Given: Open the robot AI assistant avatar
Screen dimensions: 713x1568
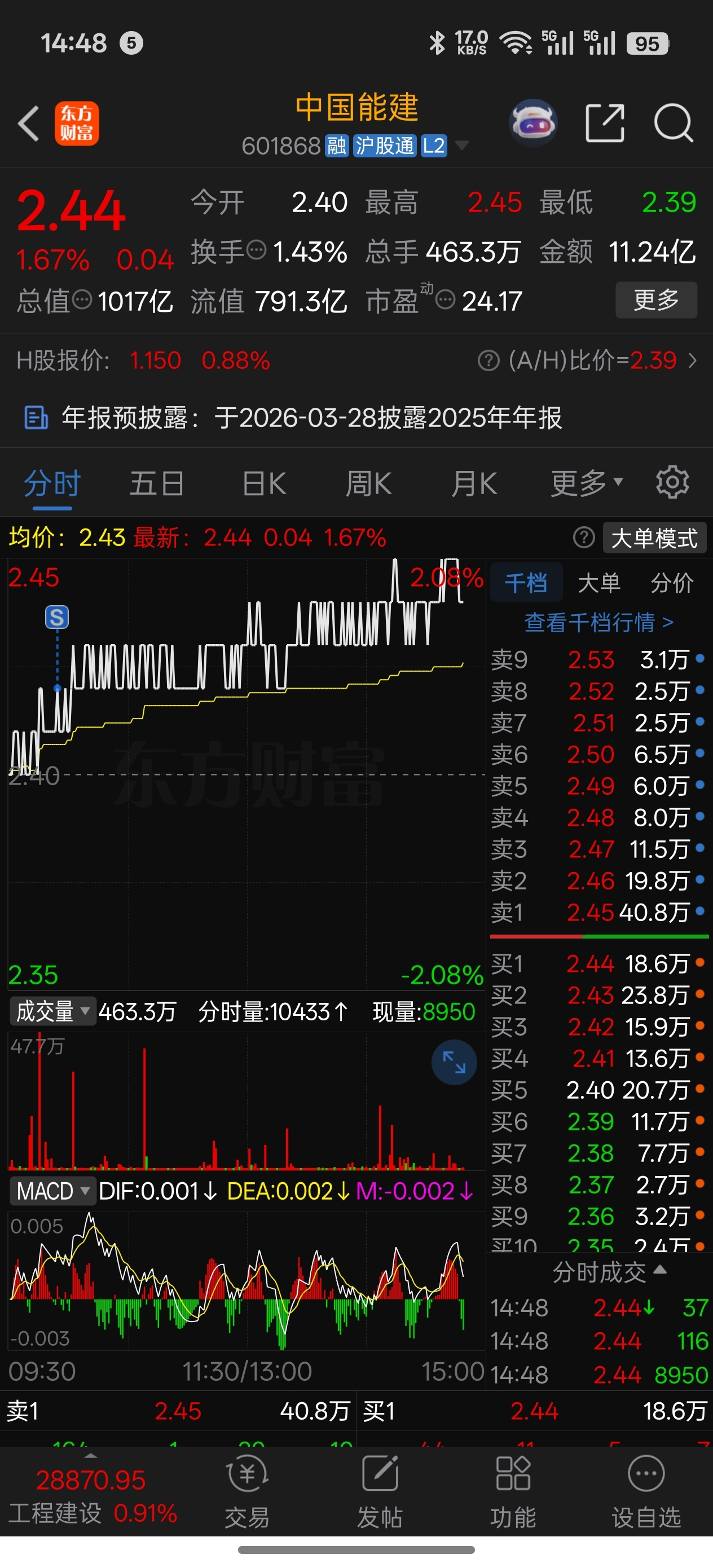Looking at the screenshot, I should click(532, 124).
